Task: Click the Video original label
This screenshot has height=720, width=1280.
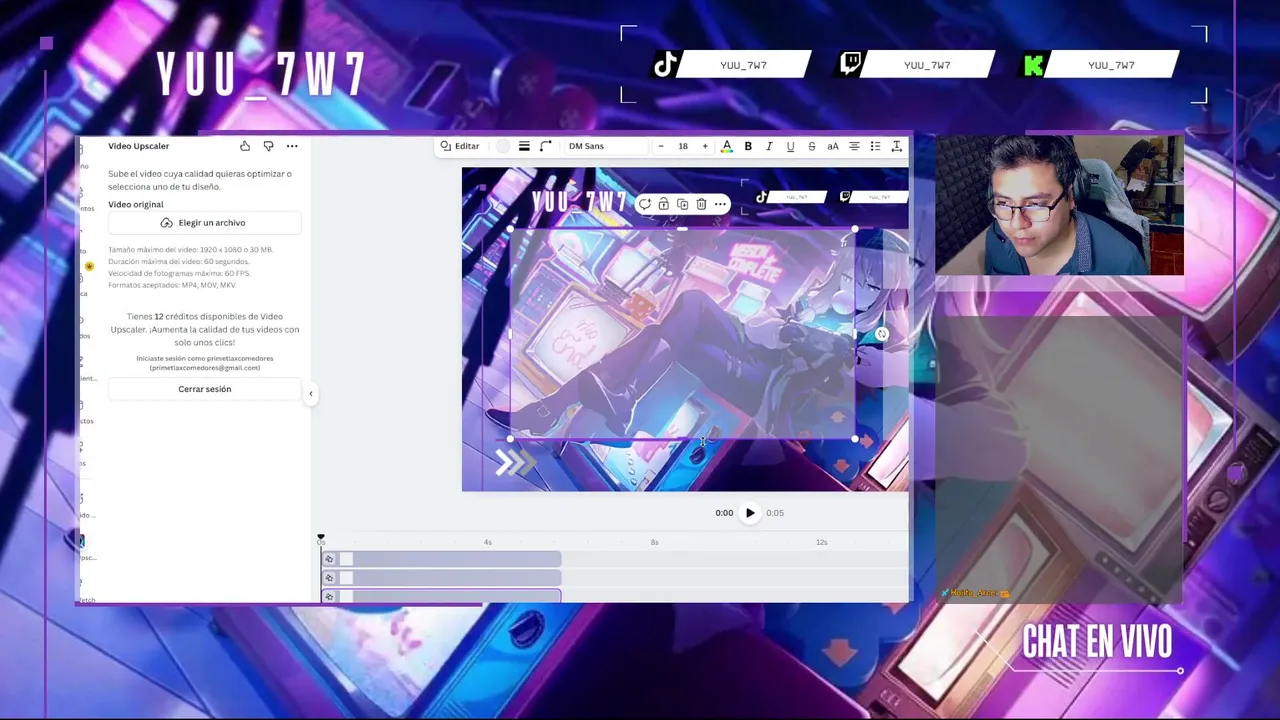Action: click(136, 204)
